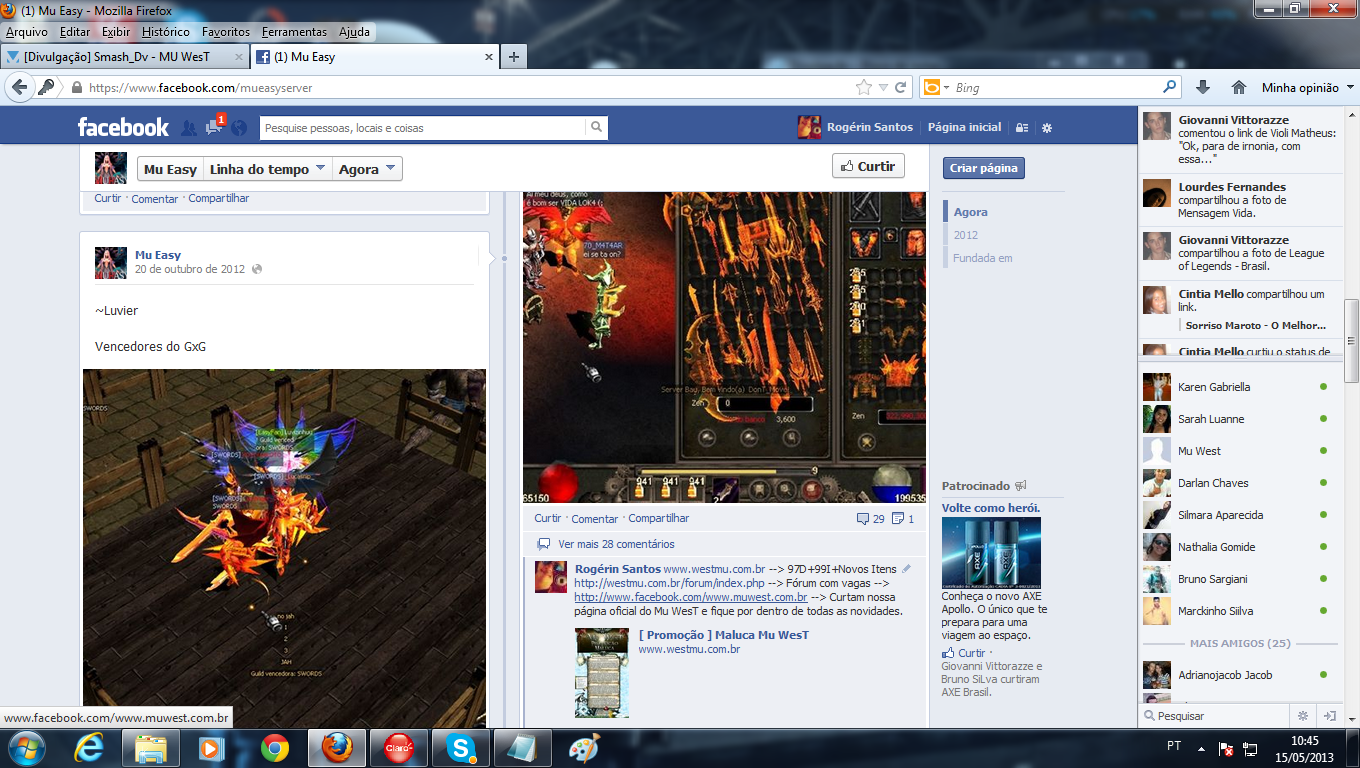
Task: Expand MAIS AMIGOS (25) section
Action: pyautogui.click(x=1239, y=643)
